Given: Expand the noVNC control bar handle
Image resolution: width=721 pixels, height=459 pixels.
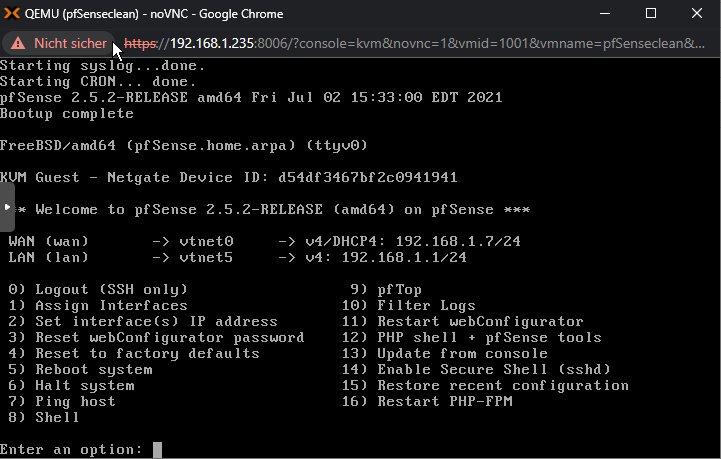Looking at the screenshot, I should 7,207.
